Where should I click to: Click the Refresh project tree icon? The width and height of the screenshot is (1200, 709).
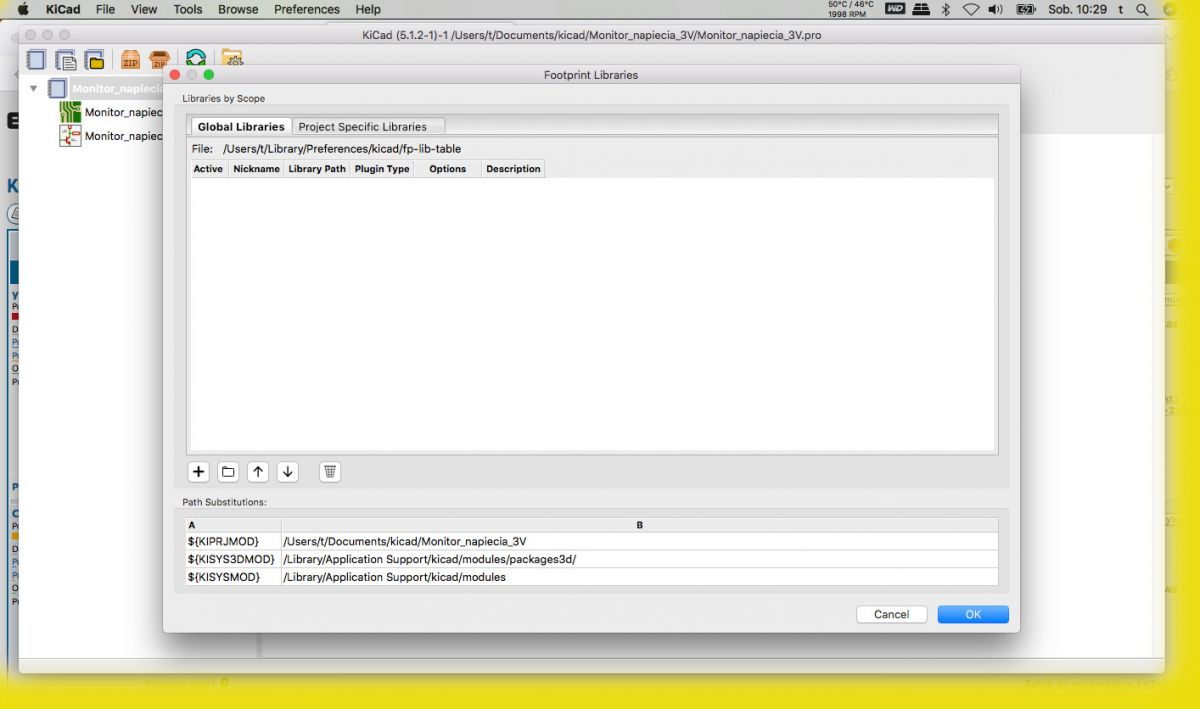(x=196, y=60)
